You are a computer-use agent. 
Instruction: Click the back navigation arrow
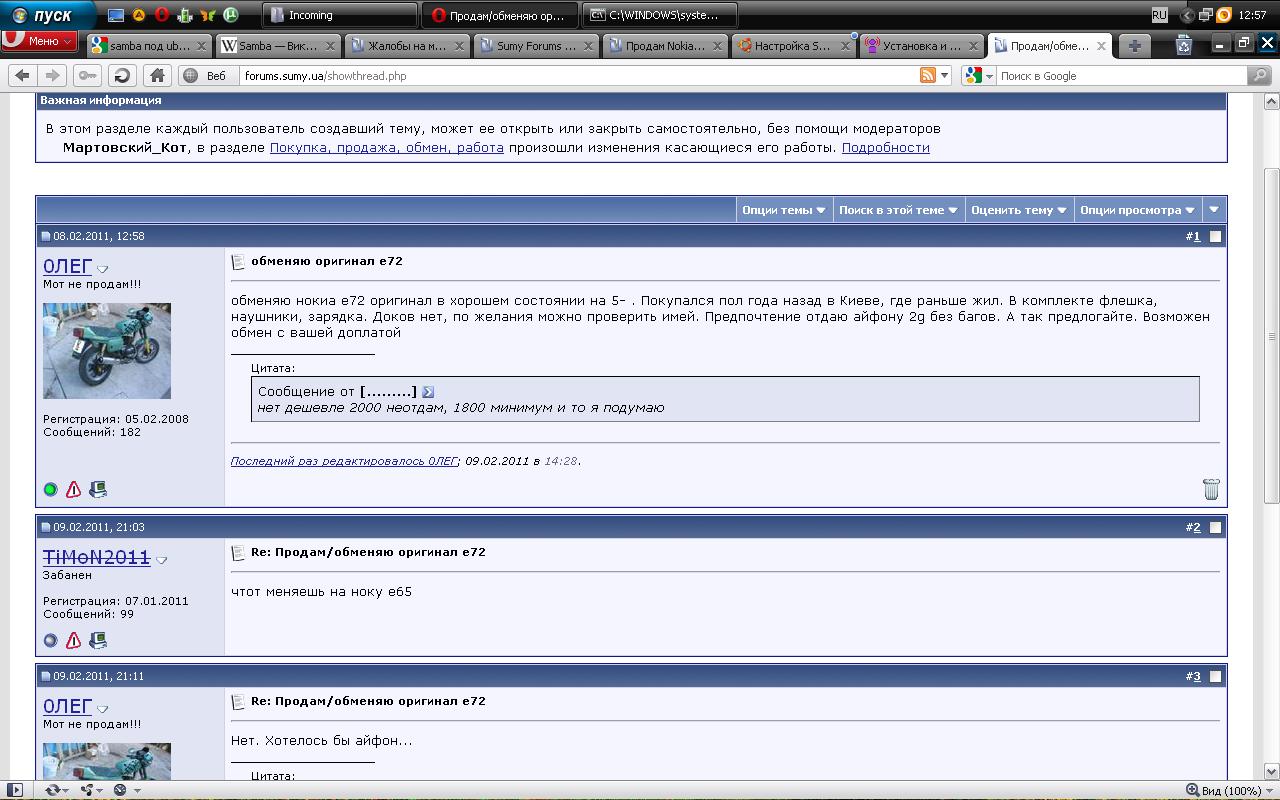22,76
